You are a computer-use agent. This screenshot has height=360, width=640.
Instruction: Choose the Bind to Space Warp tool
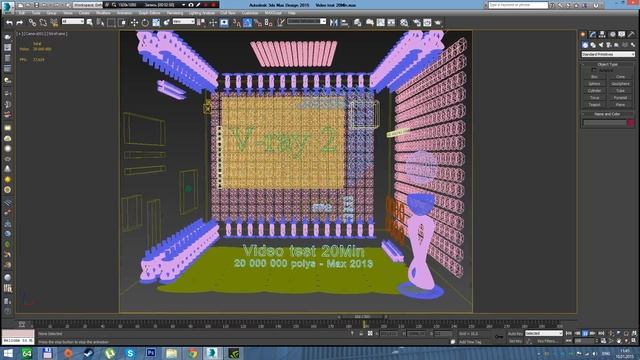(x=53, y=23)
